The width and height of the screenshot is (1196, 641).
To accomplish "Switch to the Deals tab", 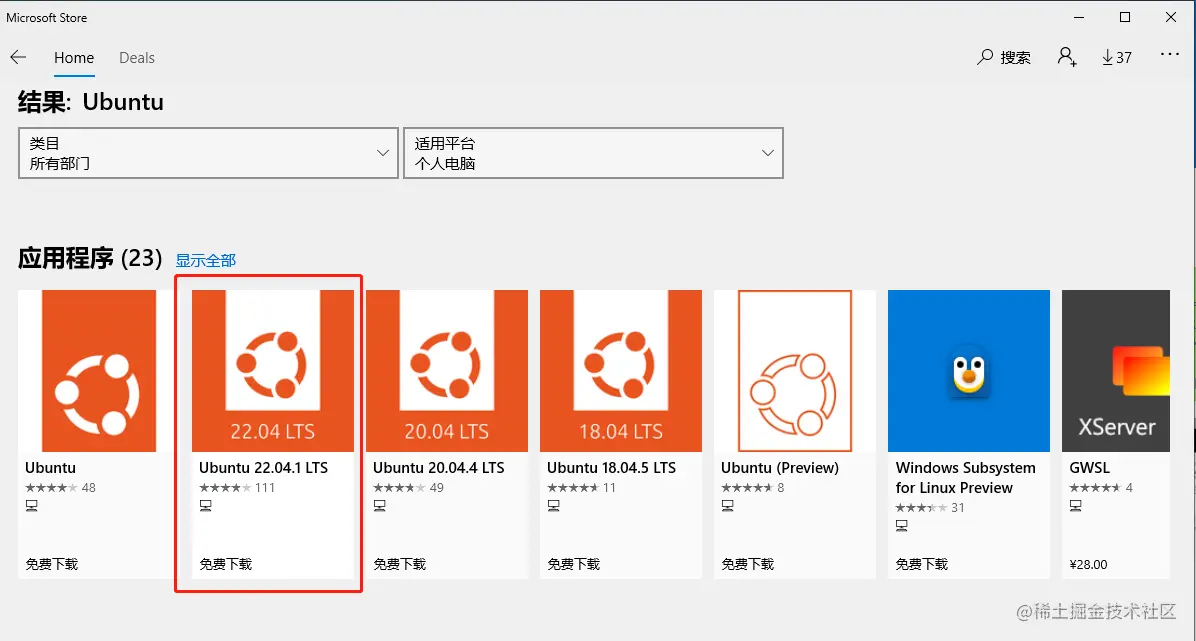I will (136, 57).
